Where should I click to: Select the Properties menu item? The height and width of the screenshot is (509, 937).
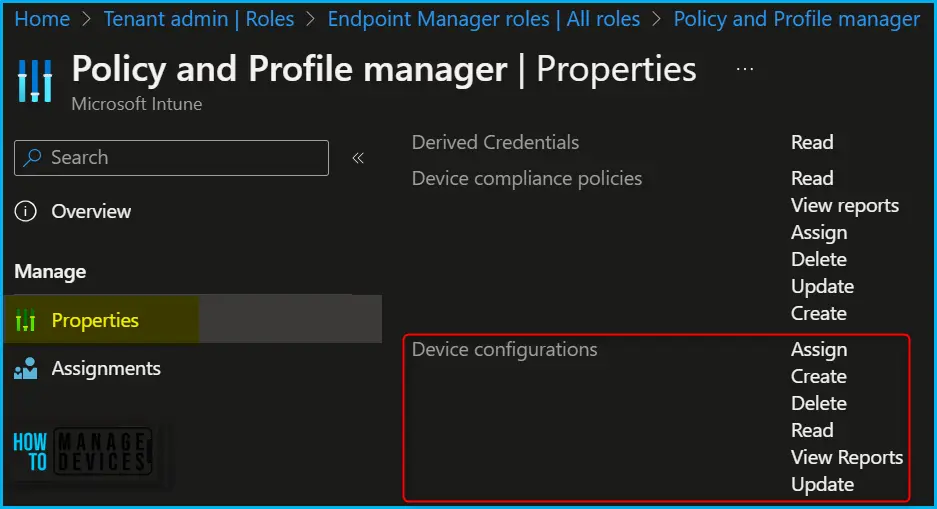click(x=193, y=319)
